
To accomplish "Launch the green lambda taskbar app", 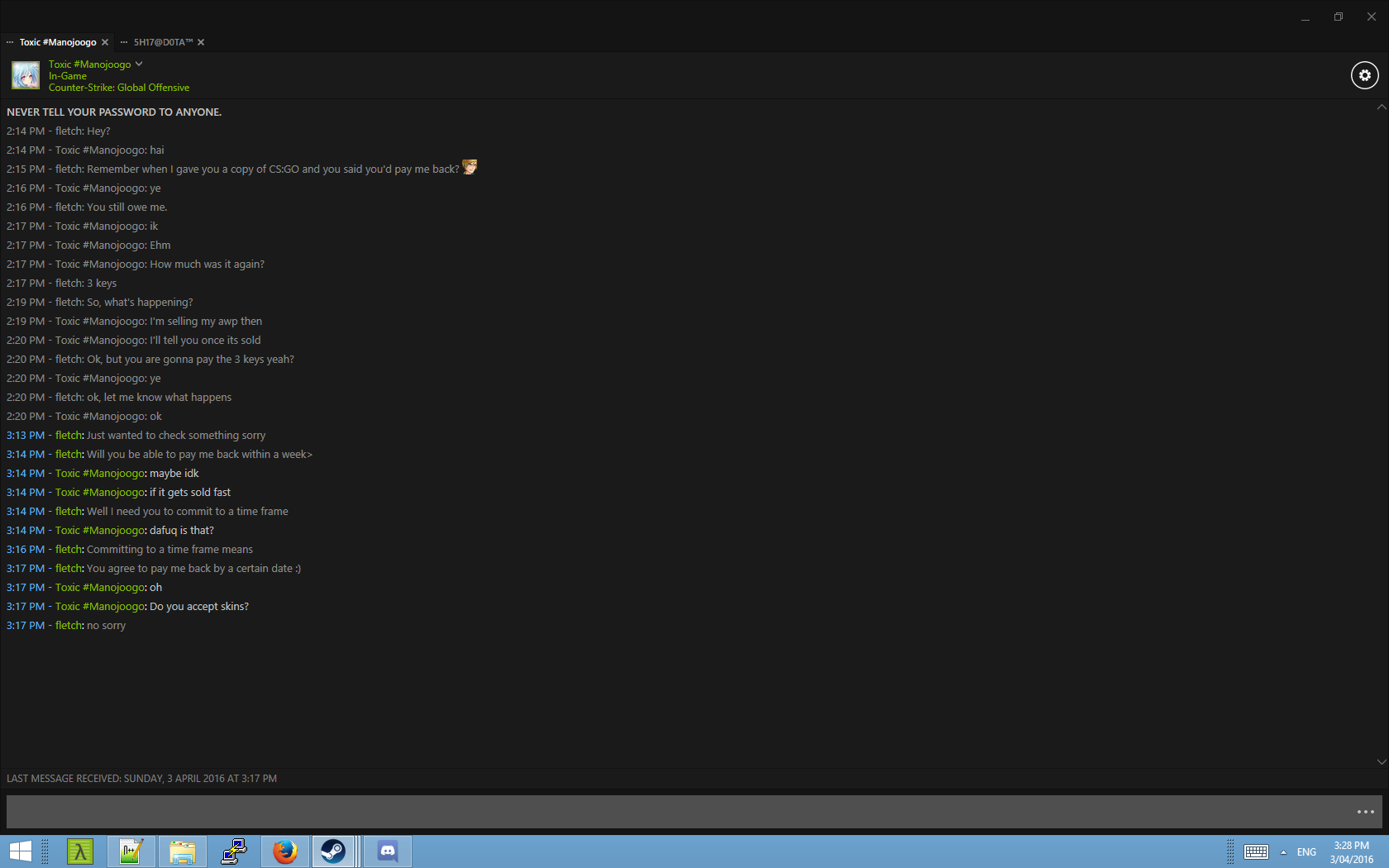I will (x=80, y=851).
